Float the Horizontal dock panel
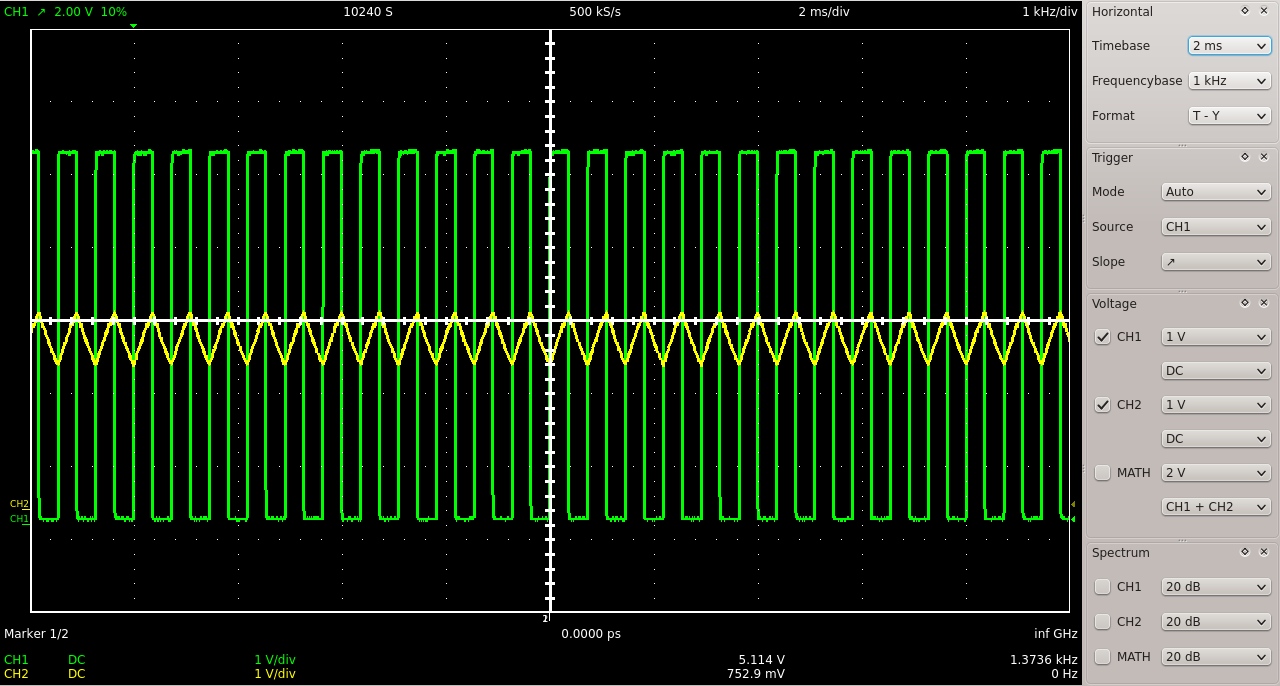Screen dimensions: 1280x686 (x=1245, y=11)
